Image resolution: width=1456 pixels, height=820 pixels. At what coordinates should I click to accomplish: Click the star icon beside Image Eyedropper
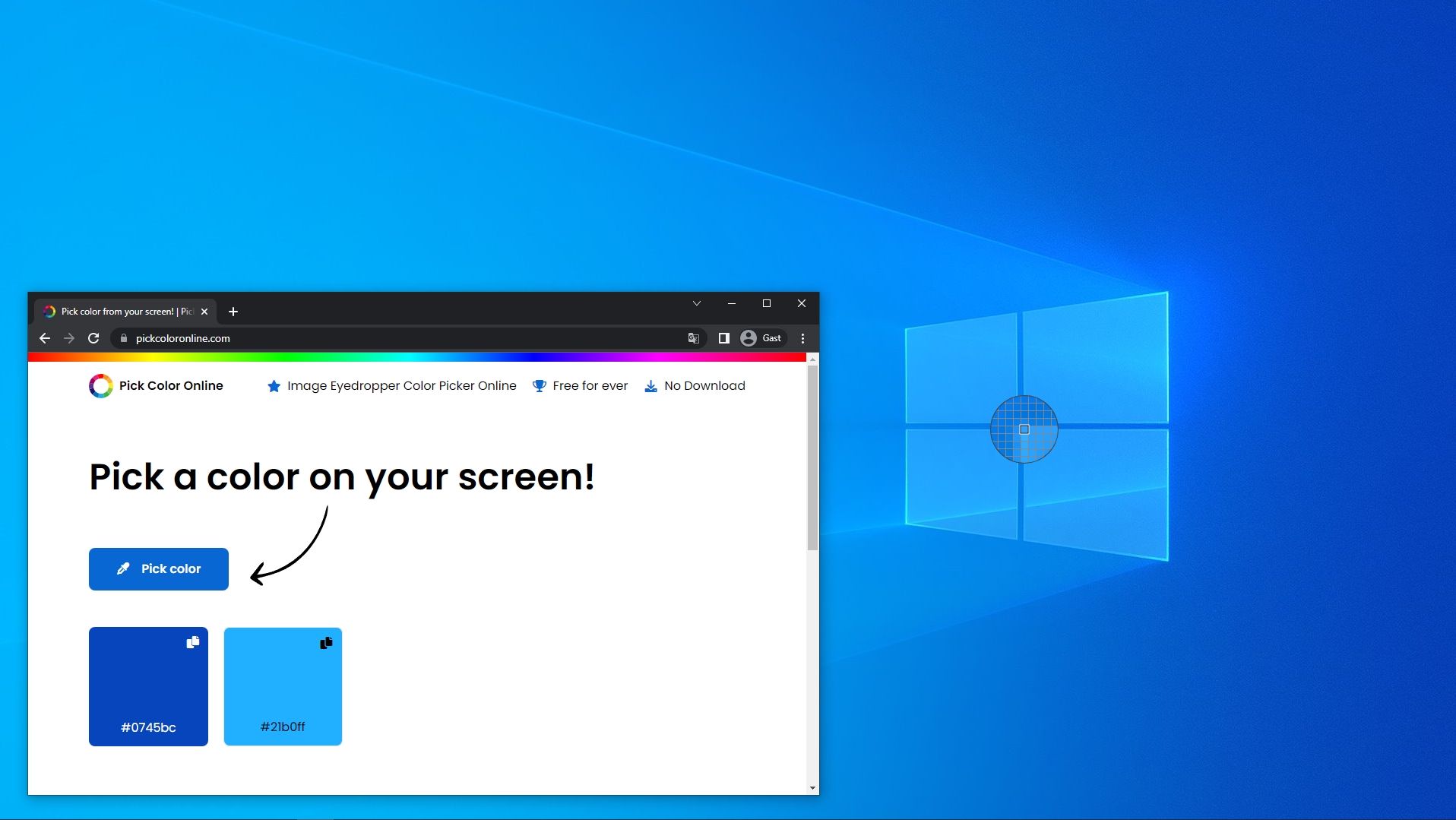pyautogui.click(x=273, y=386)
